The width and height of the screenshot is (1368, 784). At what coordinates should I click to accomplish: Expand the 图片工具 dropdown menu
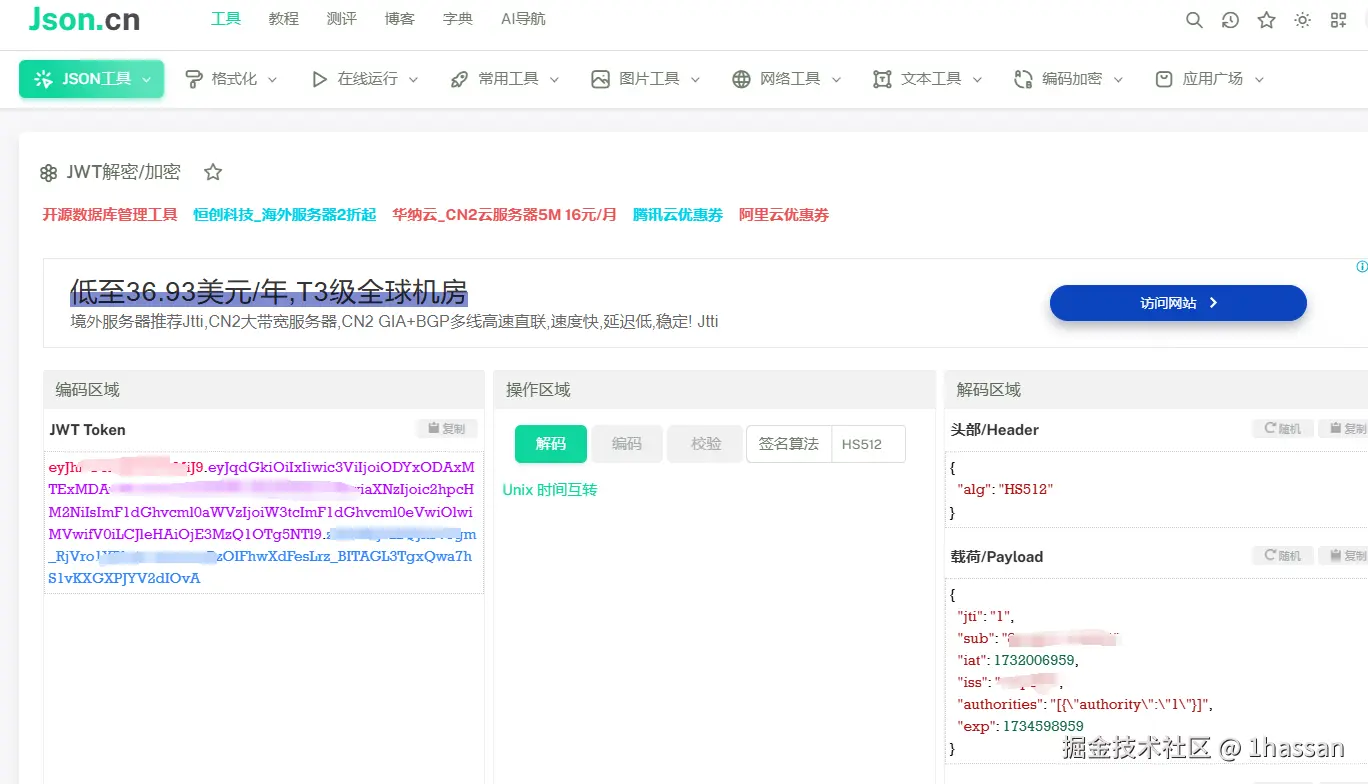(x=646, y=79)
